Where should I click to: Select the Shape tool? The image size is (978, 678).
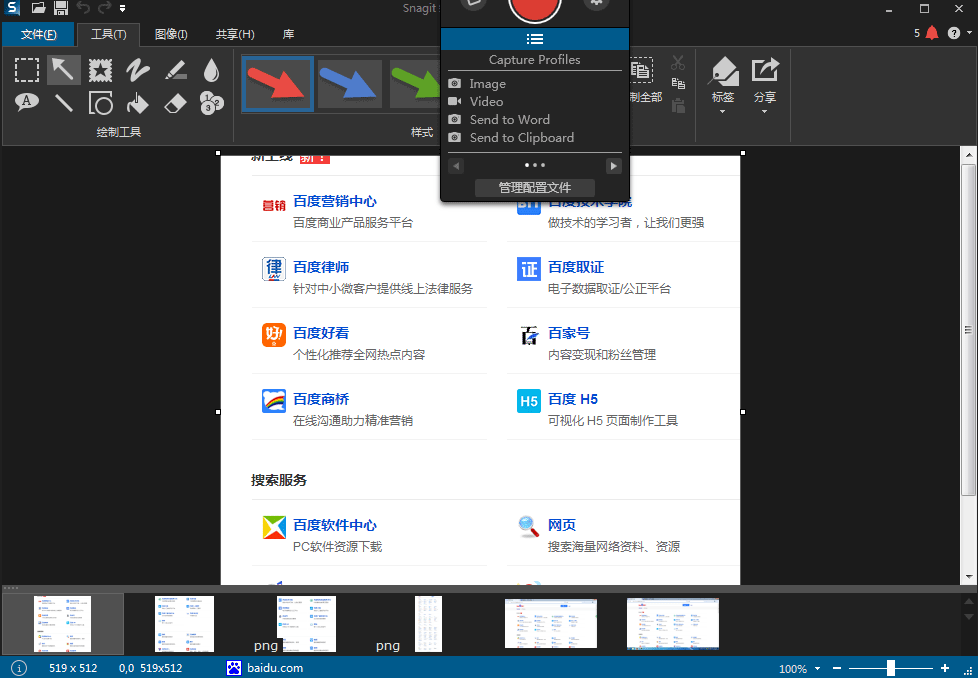coord(100,103)
